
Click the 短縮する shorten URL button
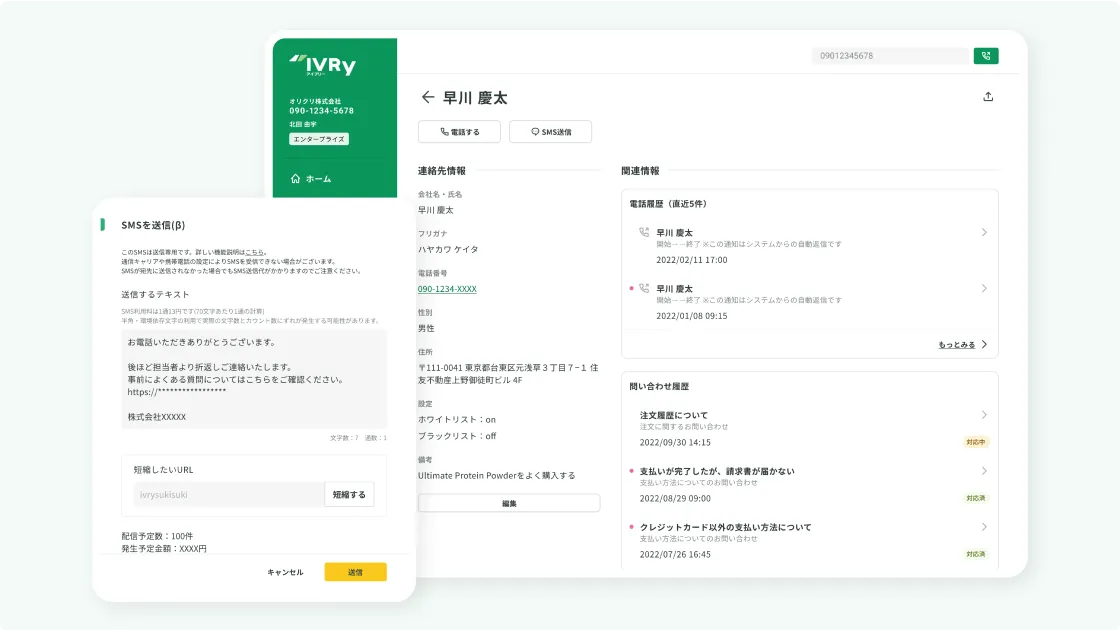[x=349, y=494]
